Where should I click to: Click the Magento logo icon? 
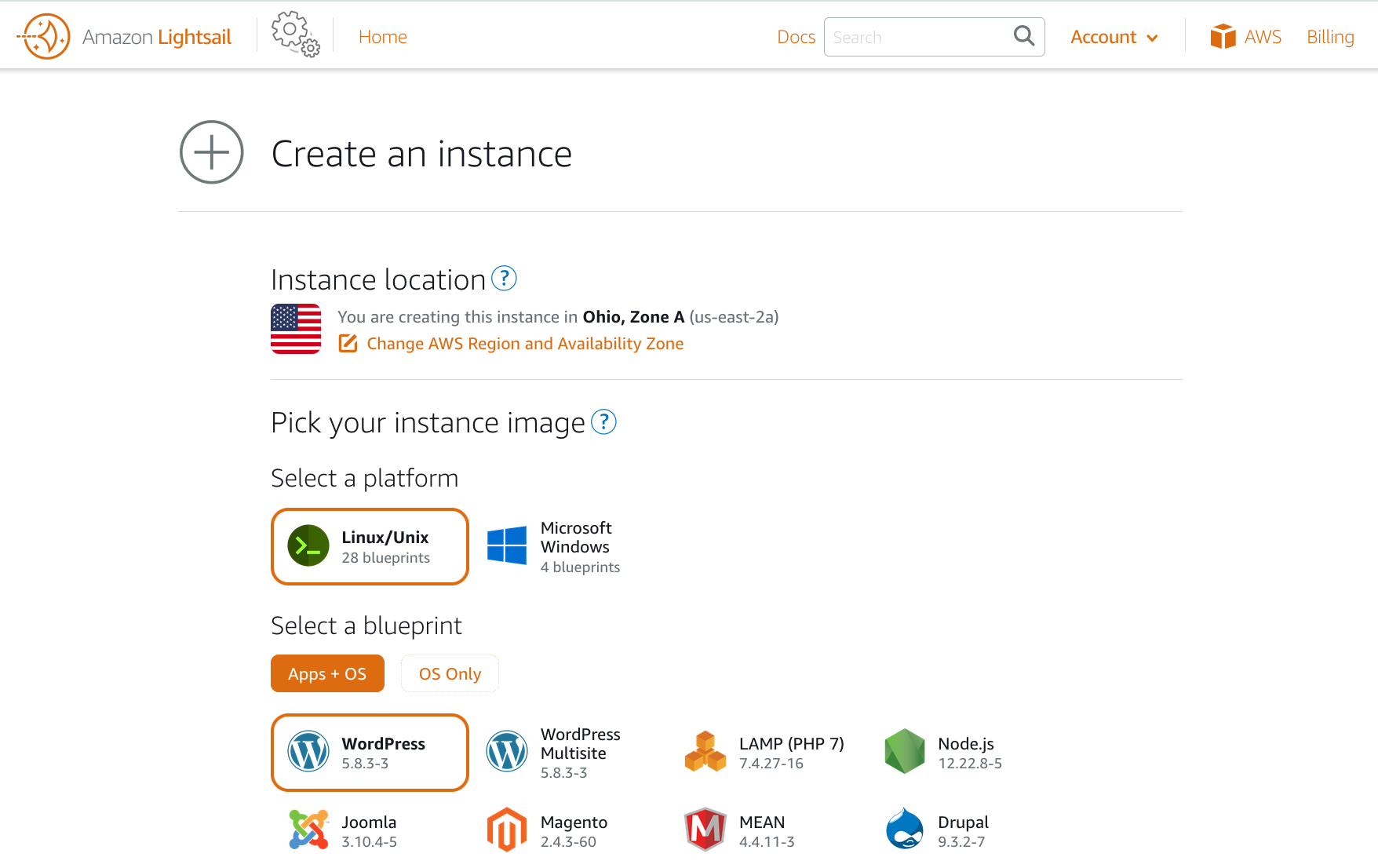pos(507,830)
